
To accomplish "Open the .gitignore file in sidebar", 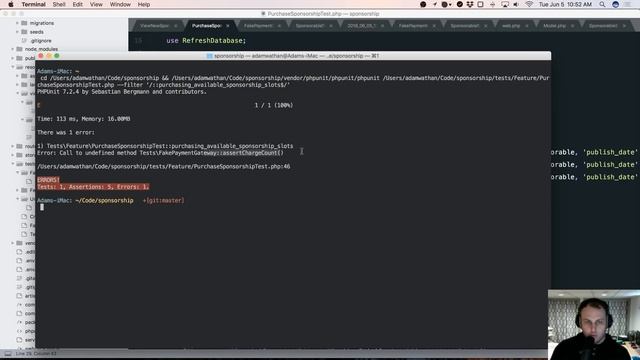I will coord(41,41).
